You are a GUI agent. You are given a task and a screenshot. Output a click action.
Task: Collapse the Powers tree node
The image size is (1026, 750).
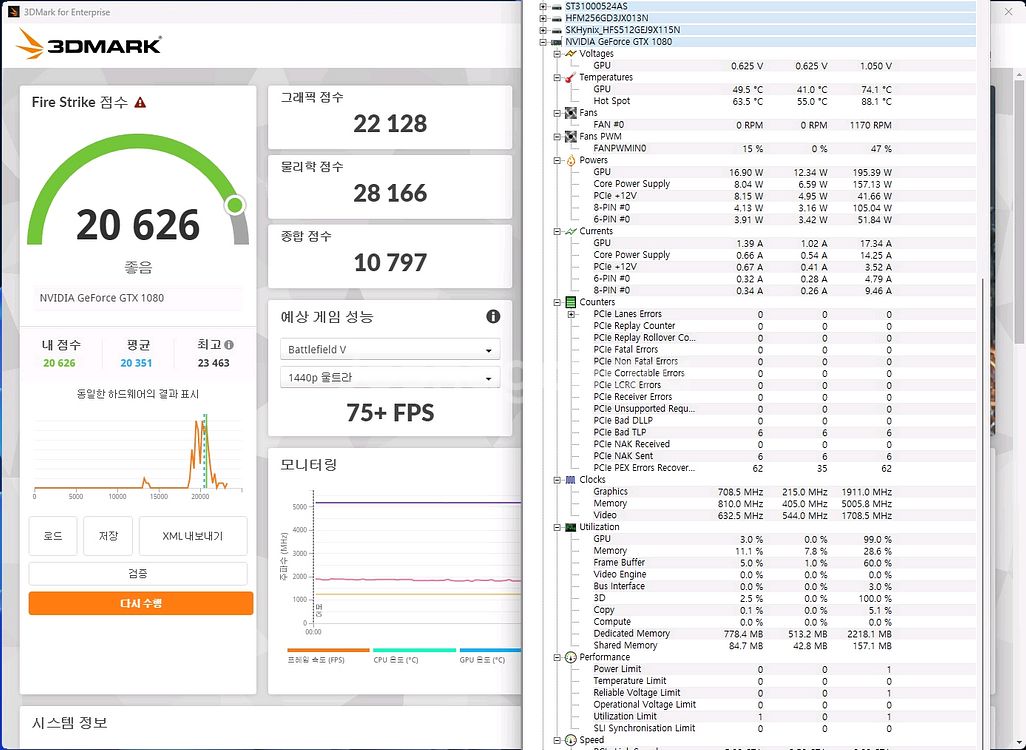point(557,160)
